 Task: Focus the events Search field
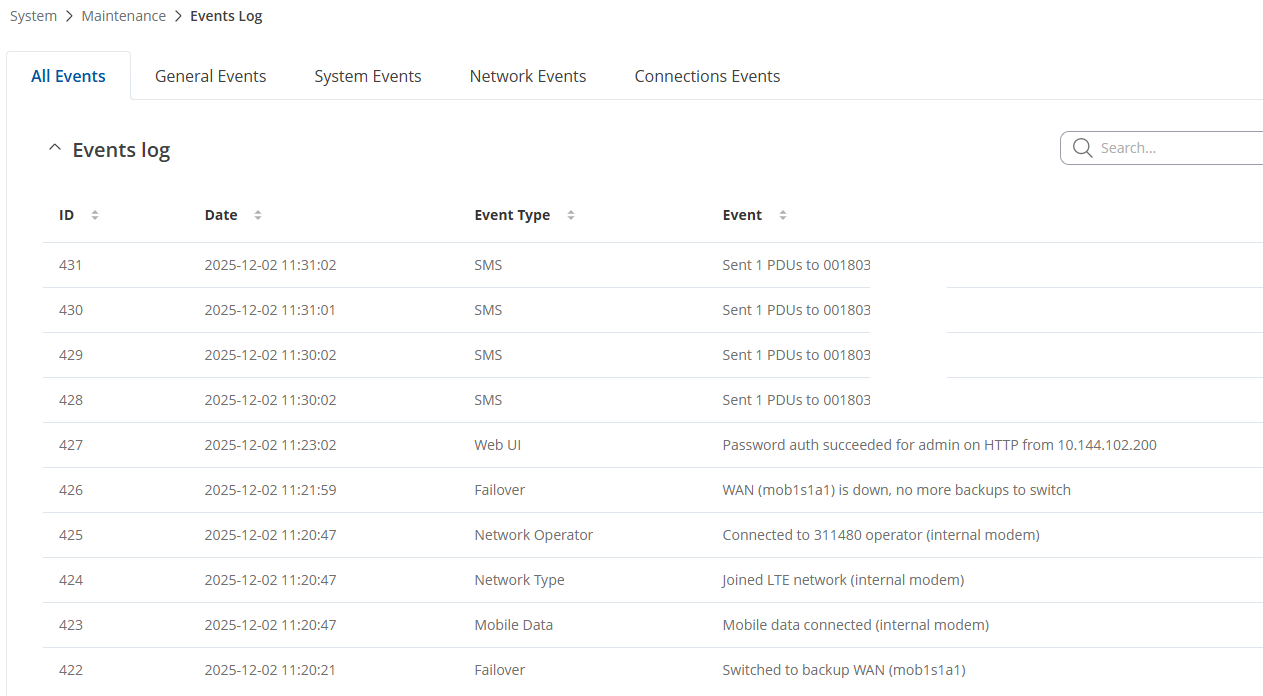[1170, 148]
